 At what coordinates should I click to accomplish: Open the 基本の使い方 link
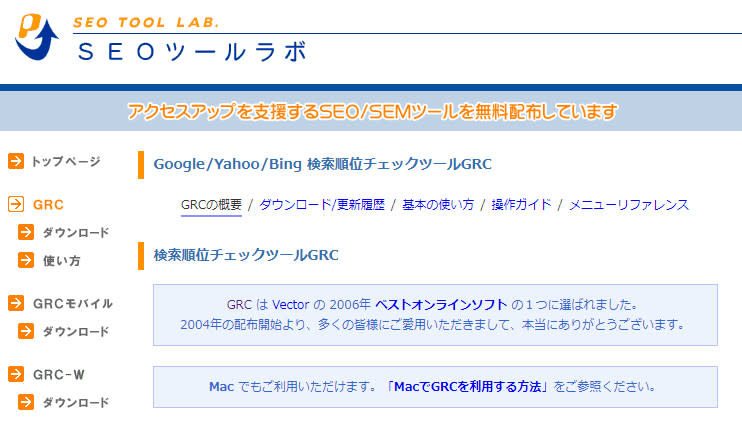(438, 205)
